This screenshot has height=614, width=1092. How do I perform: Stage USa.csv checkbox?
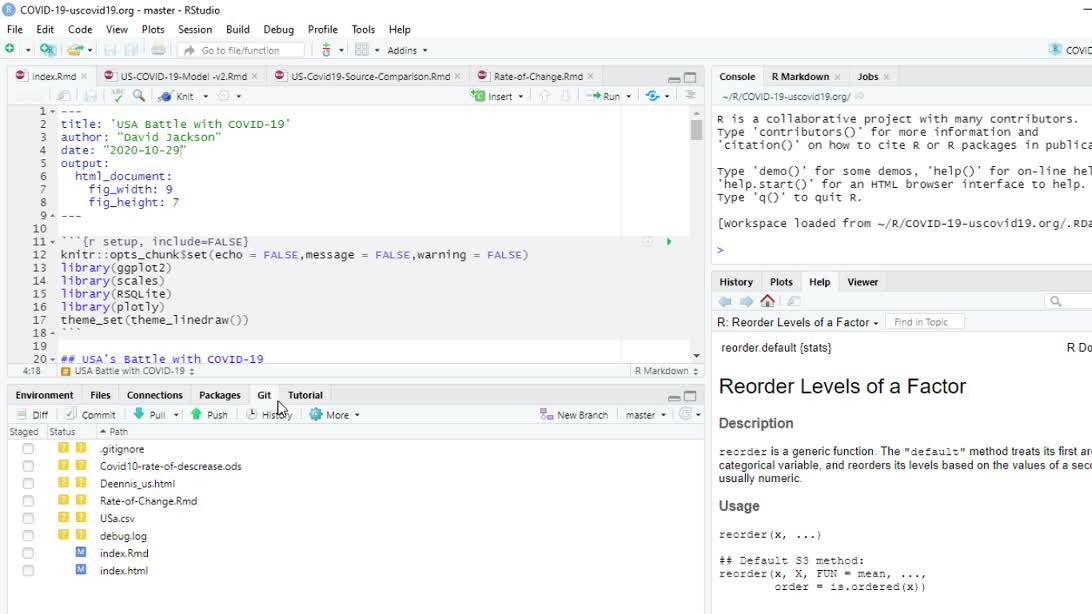pyautogui.click(x=28, y=519)
